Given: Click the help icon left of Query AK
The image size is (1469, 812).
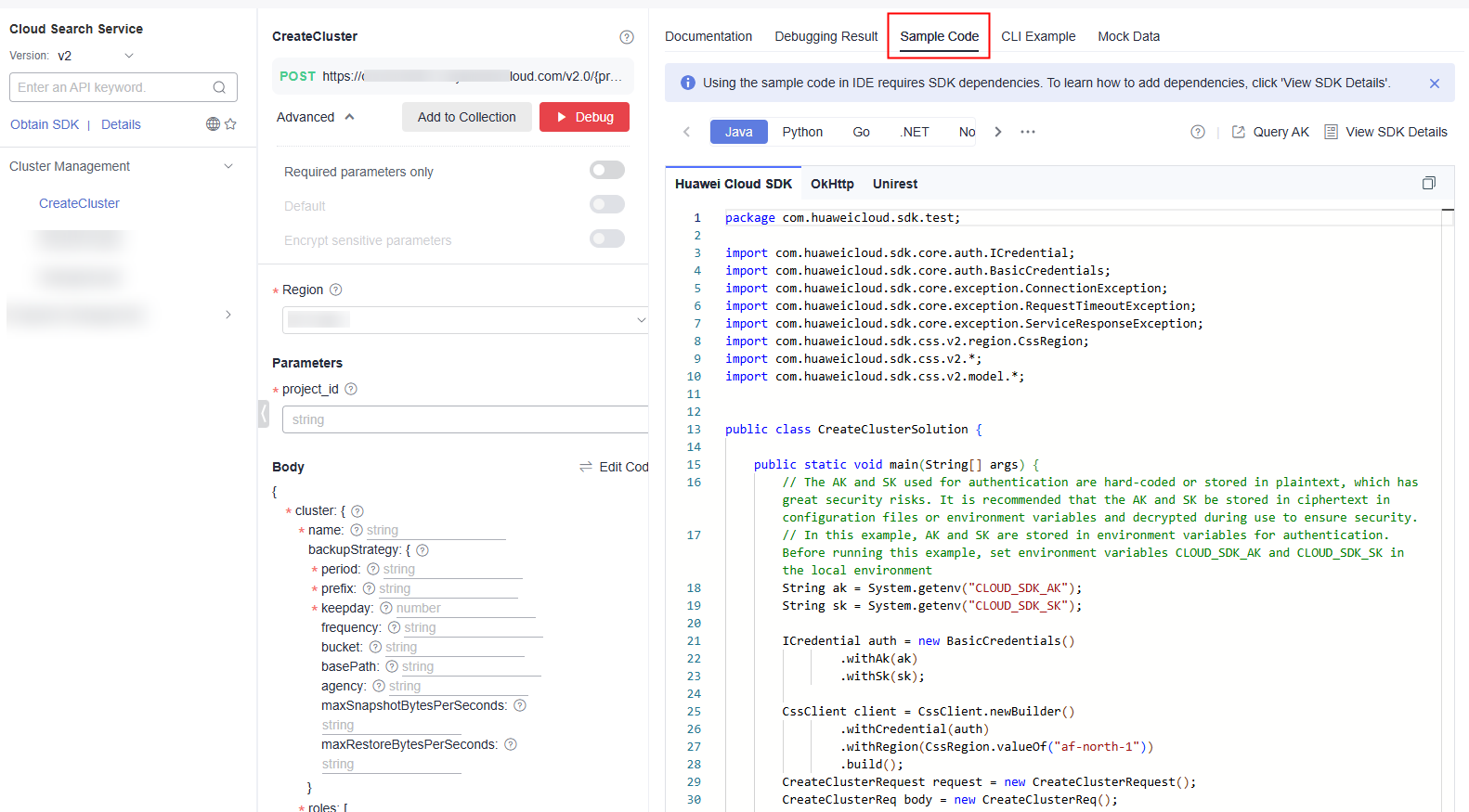Looking at the screenshot, I should click(x=1198, y=132).
